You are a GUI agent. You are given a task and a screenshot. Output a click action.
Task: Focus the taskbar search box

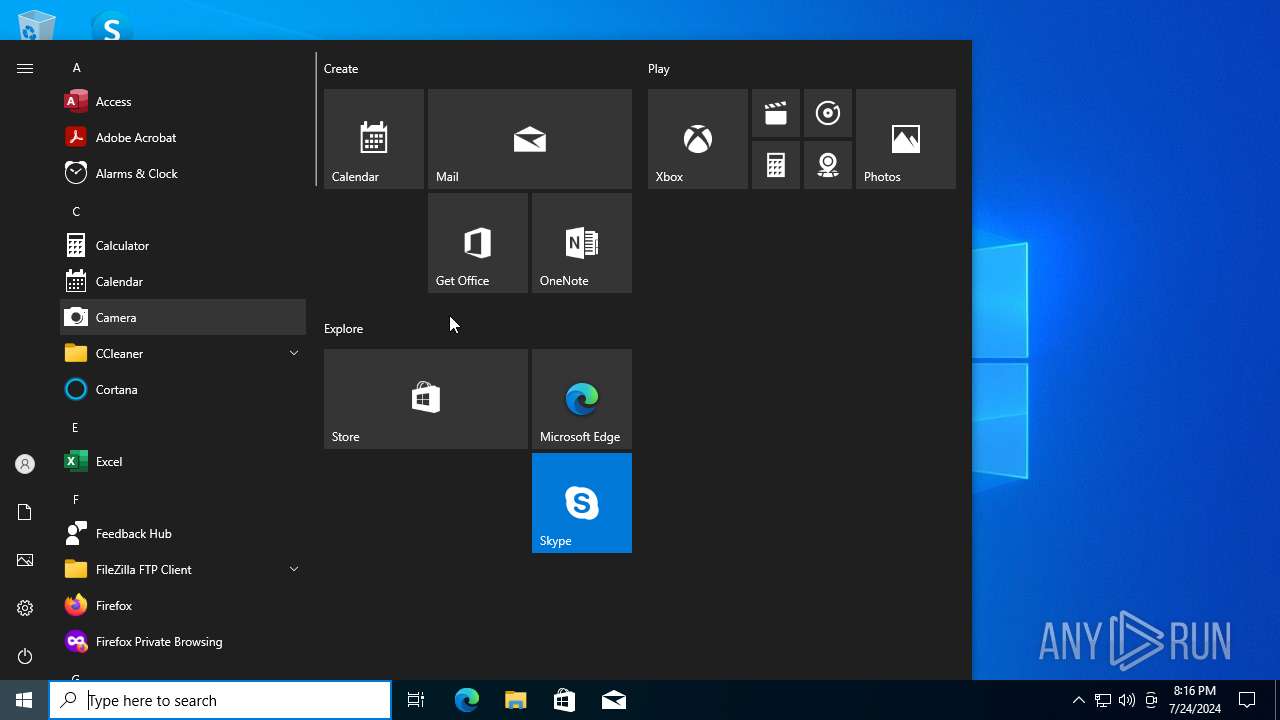point(220,700)
